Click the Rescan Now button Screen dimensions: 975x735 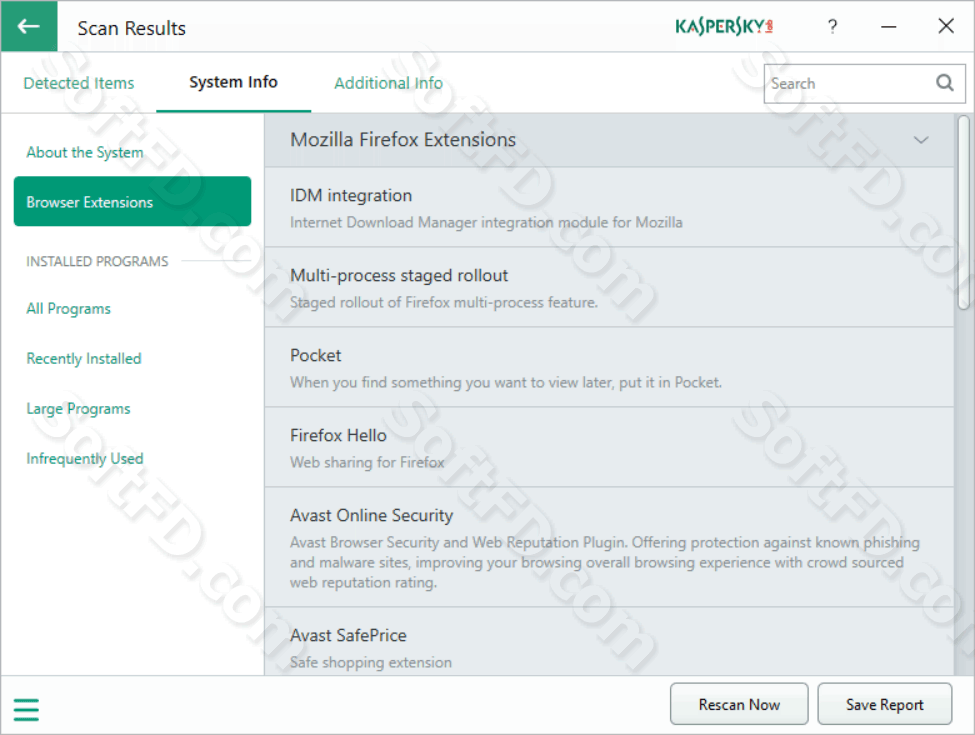point(739,704)
